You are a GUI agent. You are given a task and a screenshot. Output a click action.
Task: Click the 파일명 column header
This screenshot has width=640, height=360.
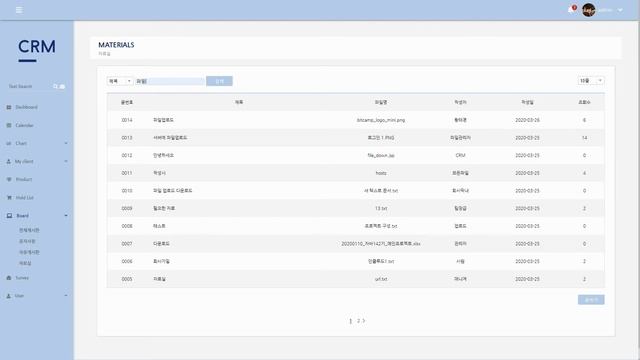pyautogui.click(x=381, y=102)
